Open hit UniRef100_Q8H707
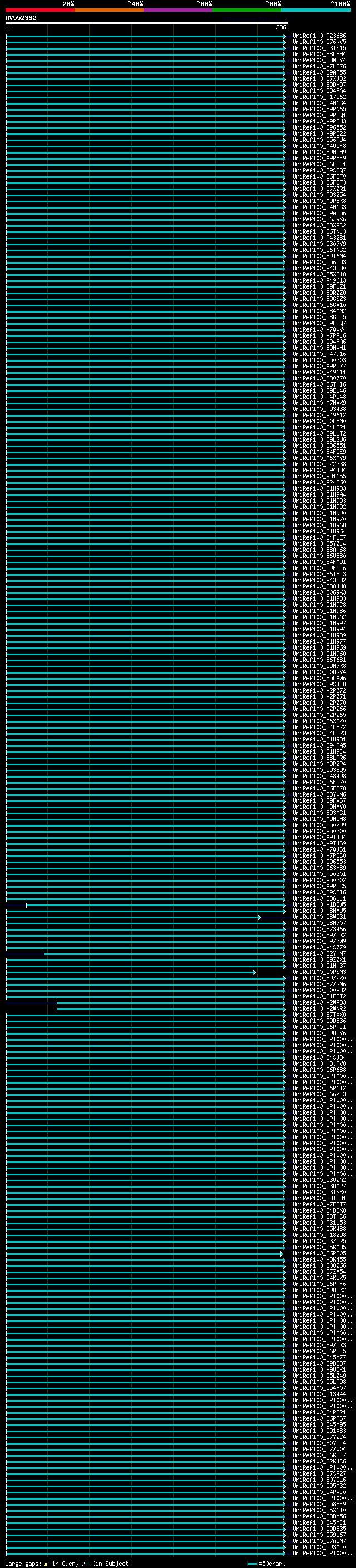Screen dimensions: 356x1568 [319, 923]
